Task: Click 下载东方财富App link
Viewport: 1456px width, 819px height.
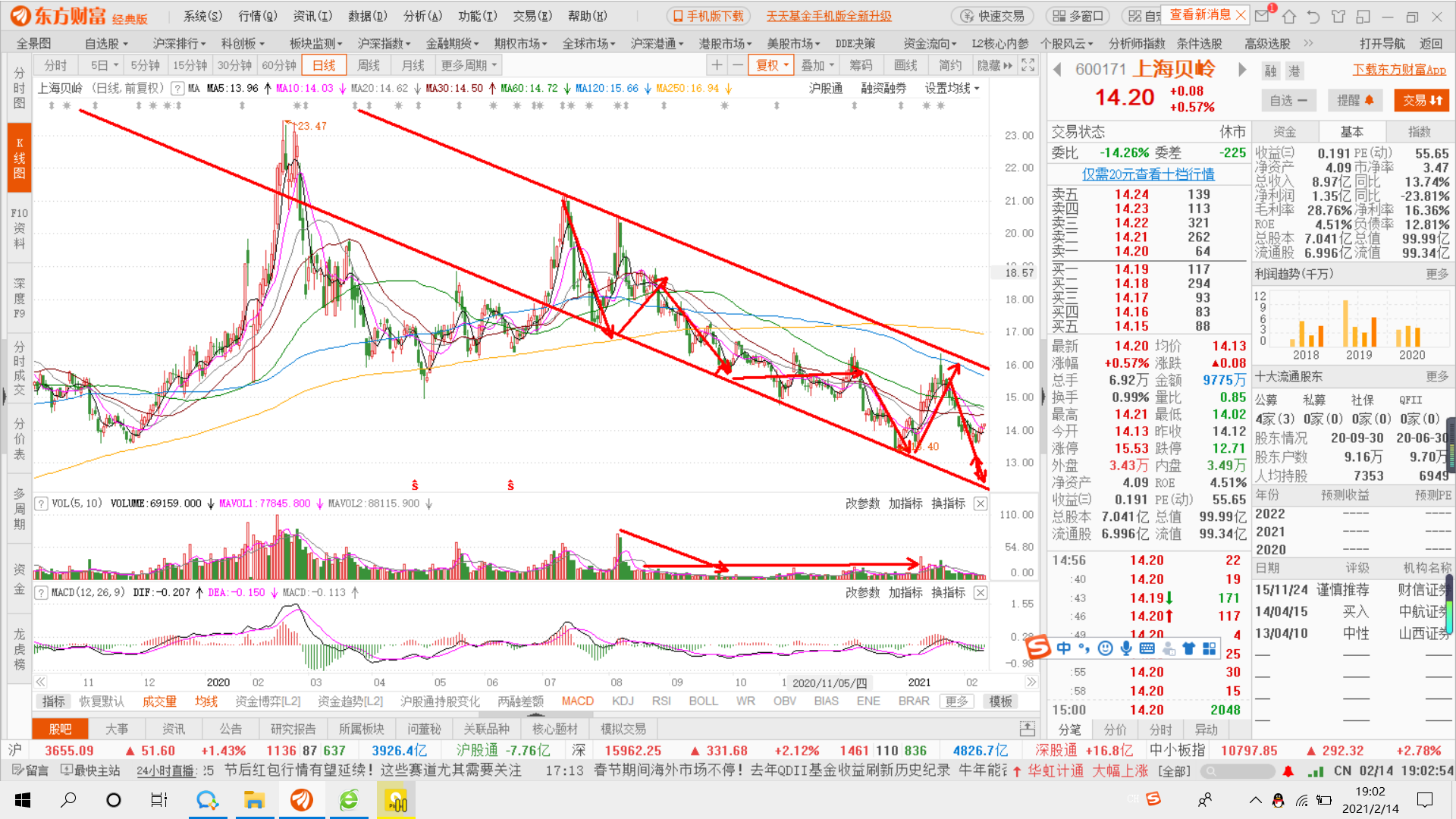Action: point(1399,70)
